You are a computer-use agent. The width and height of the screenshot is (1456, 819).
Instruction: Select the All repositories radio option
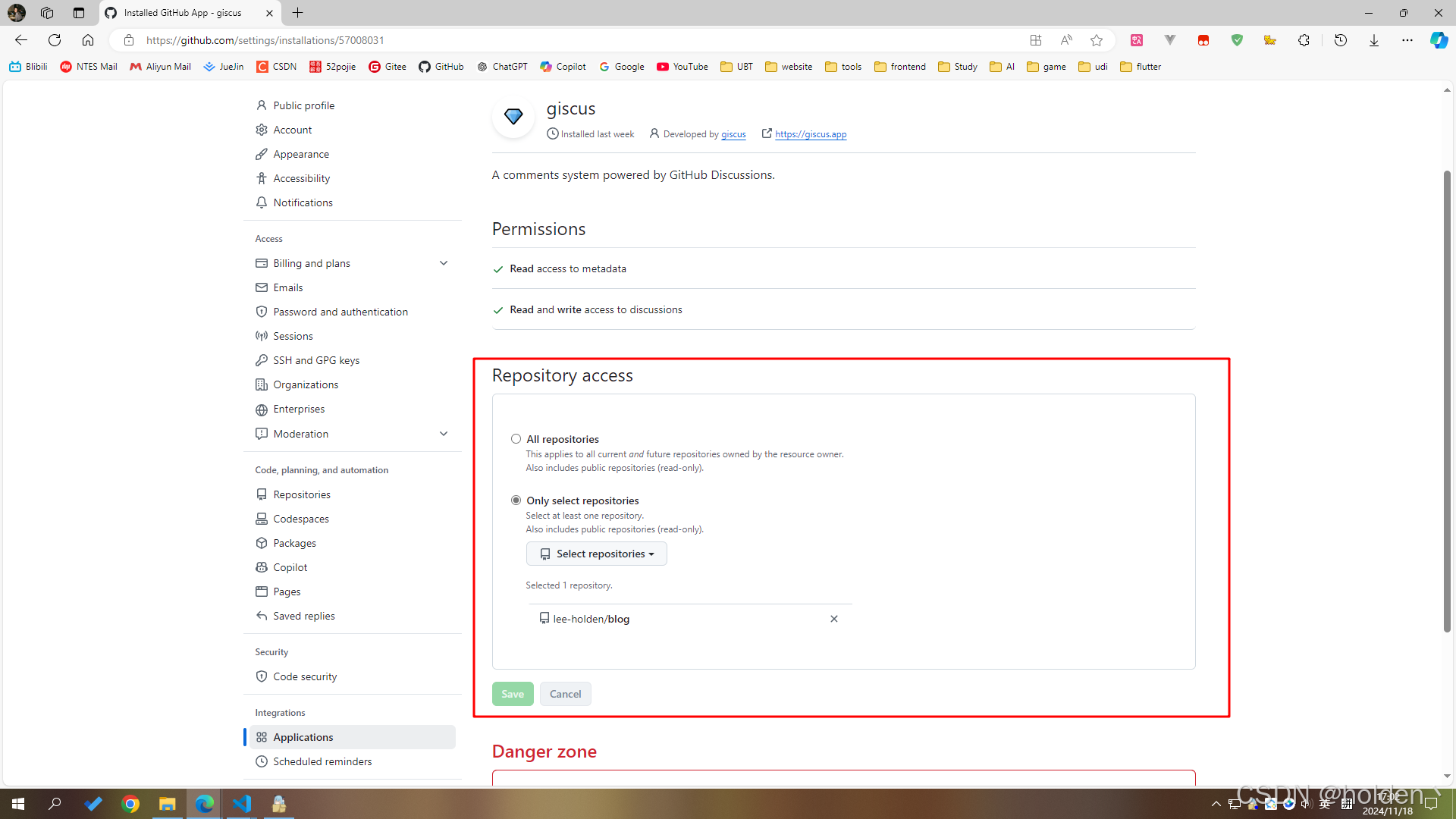(516, 439)
